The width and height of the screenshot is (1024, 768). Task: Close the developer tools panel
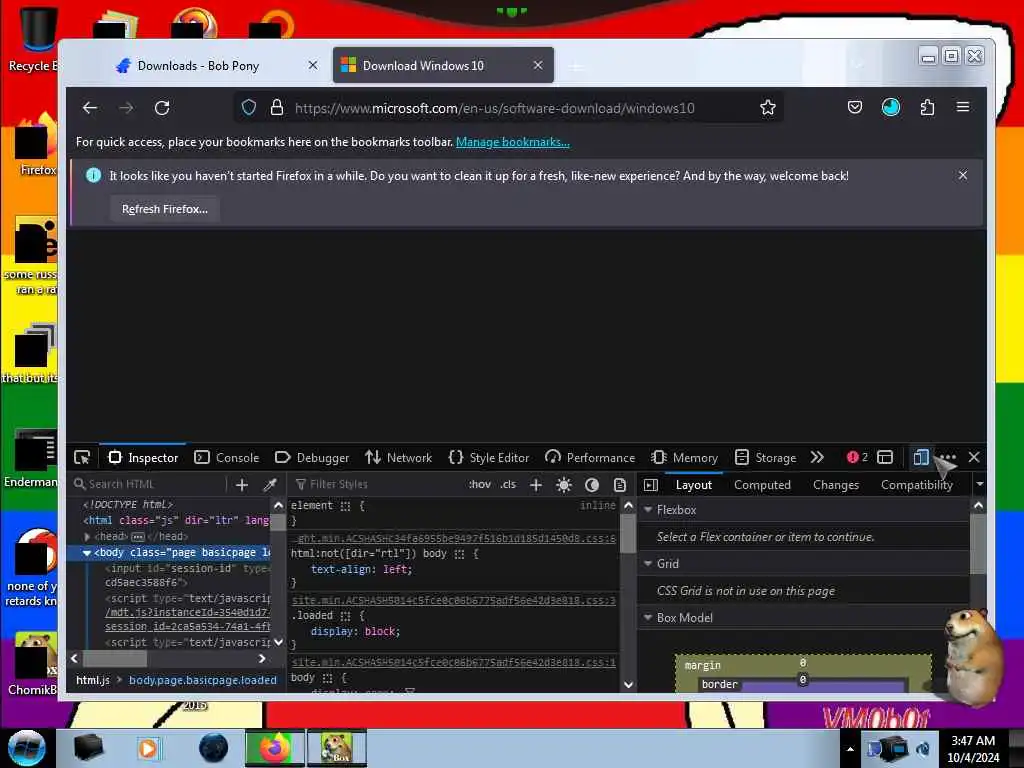[x=974, y=457]
